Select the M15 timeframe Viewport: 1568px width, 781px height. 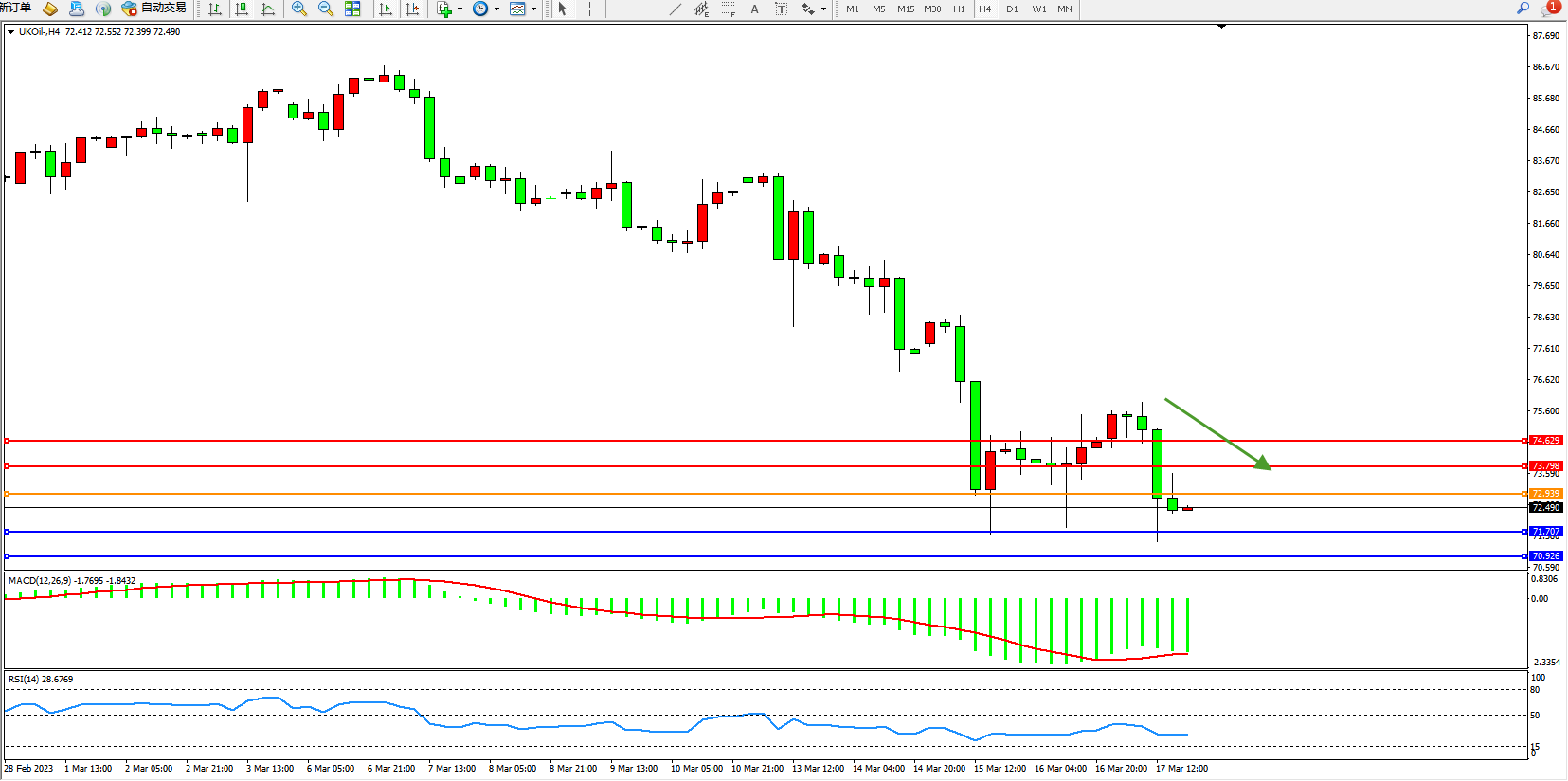tap(906, 9)
